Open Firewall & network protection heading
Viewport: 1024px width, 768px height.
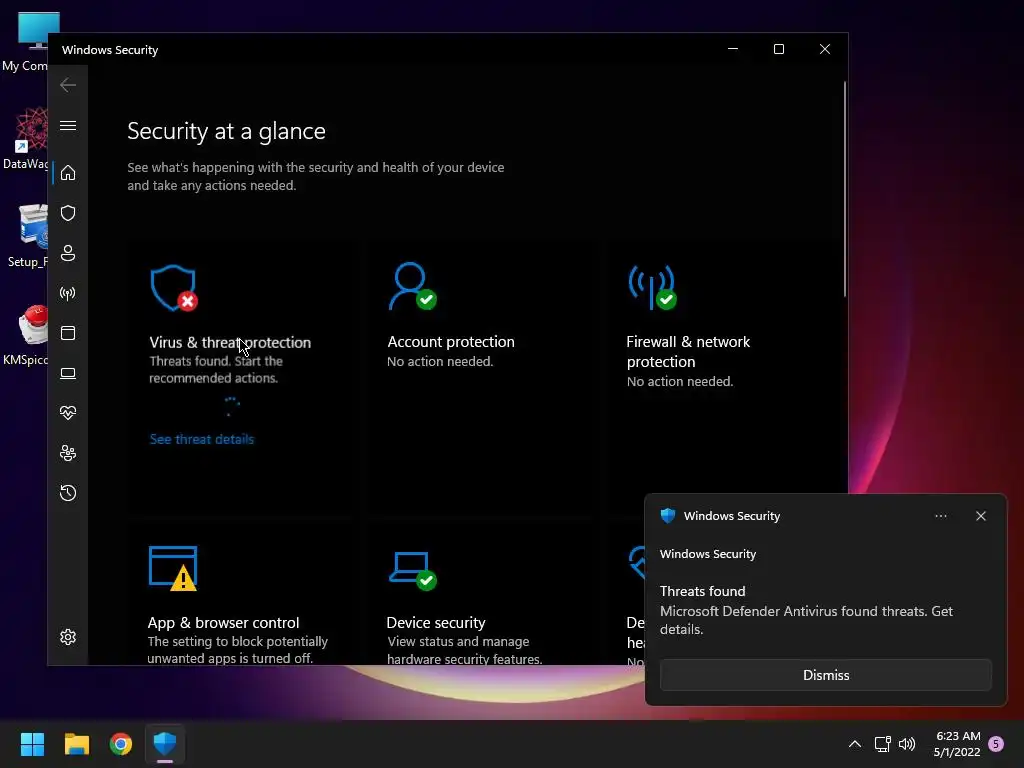(x=688, y=351)
